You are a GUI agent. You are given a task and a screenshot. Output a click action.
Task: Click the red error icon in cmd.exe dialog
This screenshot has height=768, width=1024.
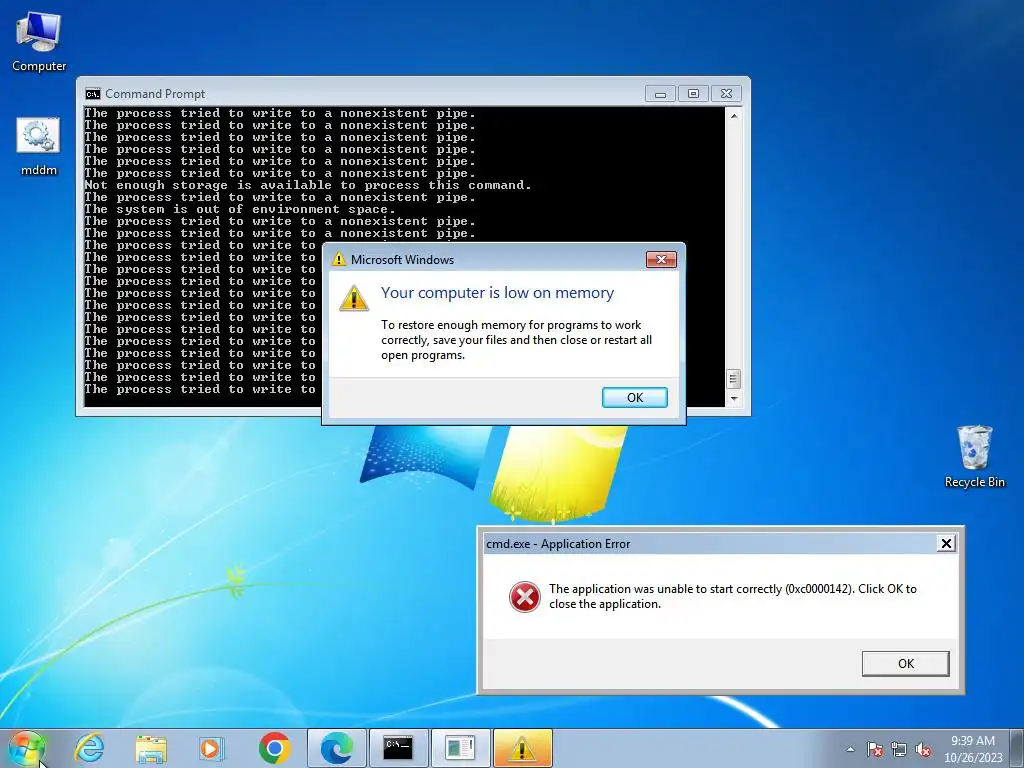[524, 596]
